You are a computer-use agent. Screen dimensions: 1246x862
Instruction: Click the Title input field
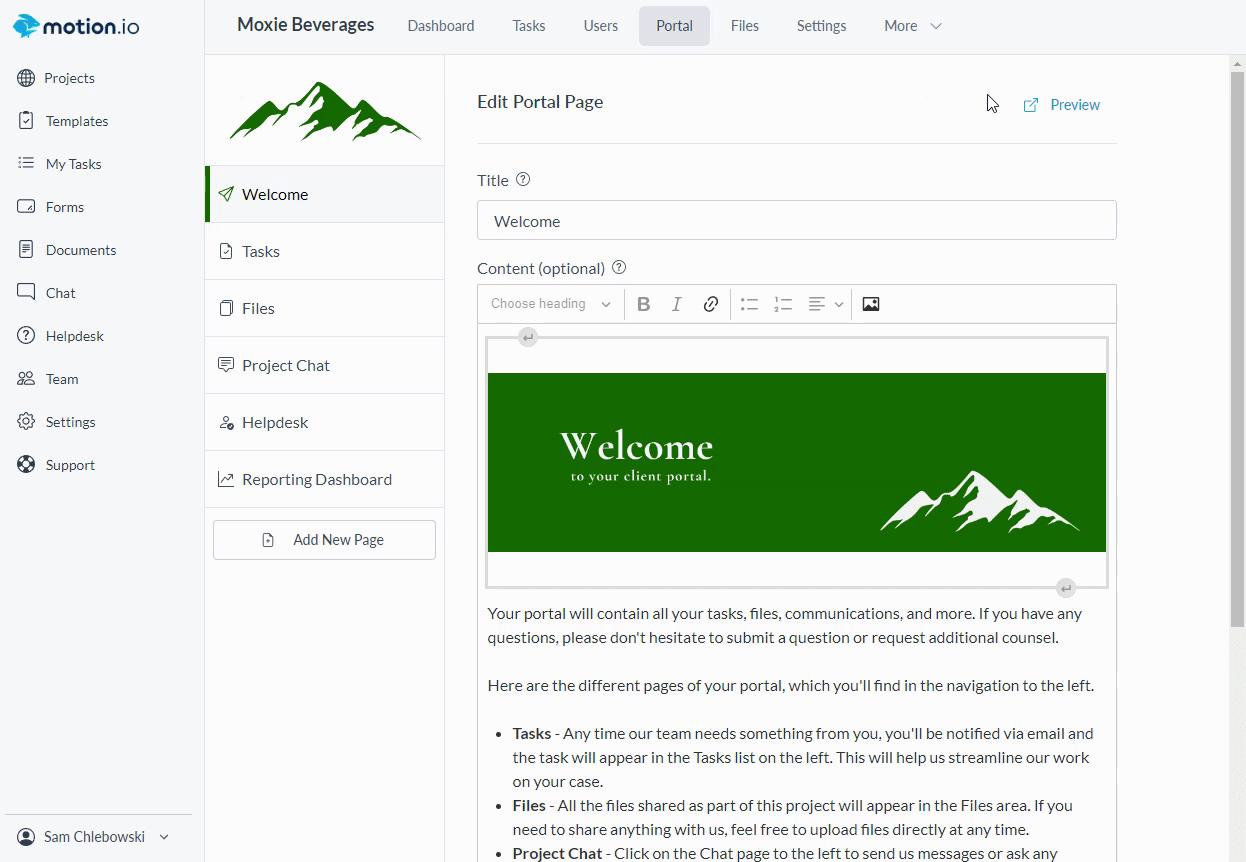(x=796, y=221)
